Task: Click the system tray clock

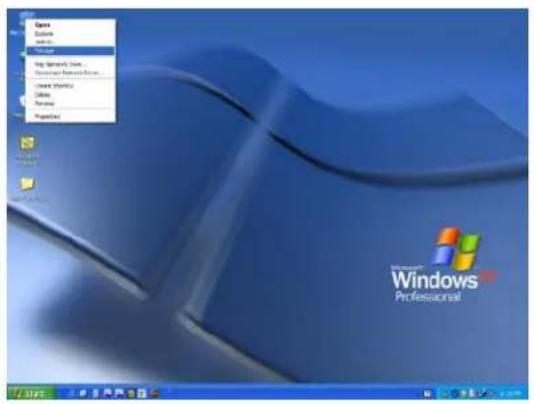Action: [511, 393]
